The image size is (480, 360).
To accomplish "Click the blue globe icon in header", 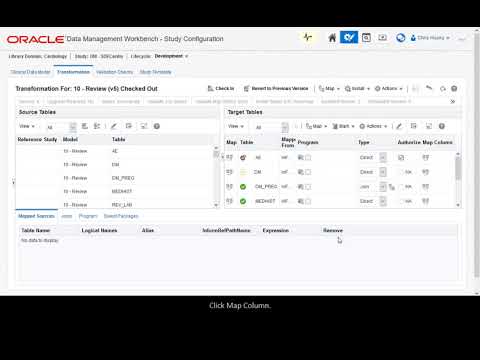I will pyautogui.click(x=400, y=38).
